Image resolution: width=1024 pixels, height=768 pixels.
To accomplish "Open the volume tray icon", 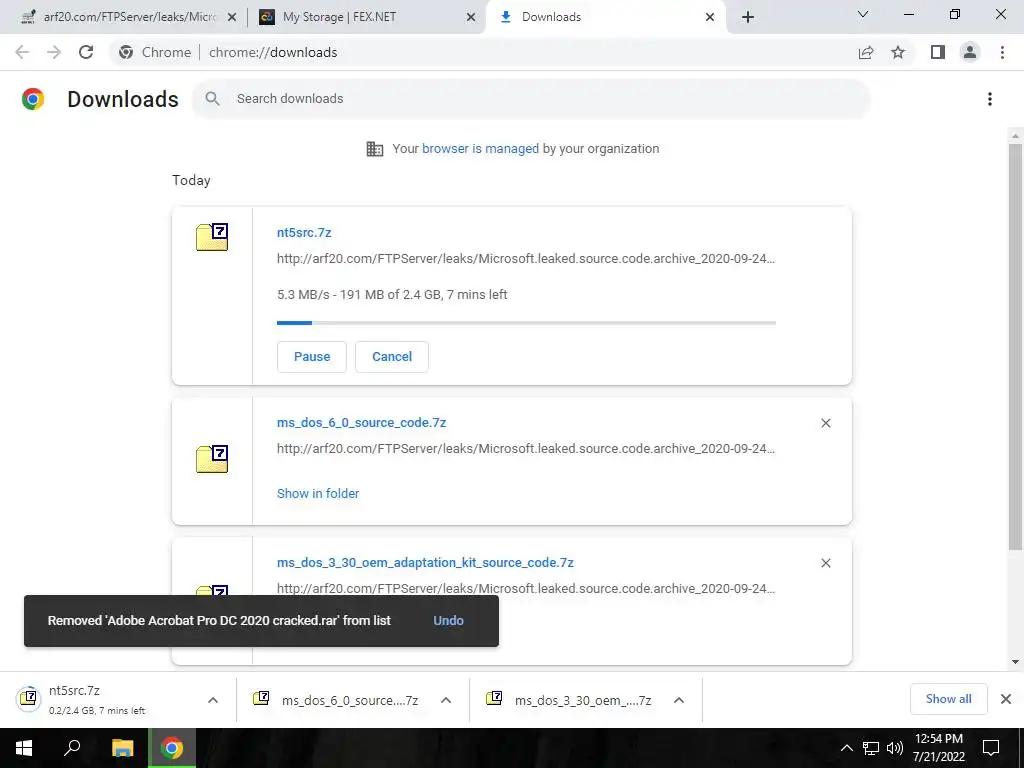I will pos(895,748).
